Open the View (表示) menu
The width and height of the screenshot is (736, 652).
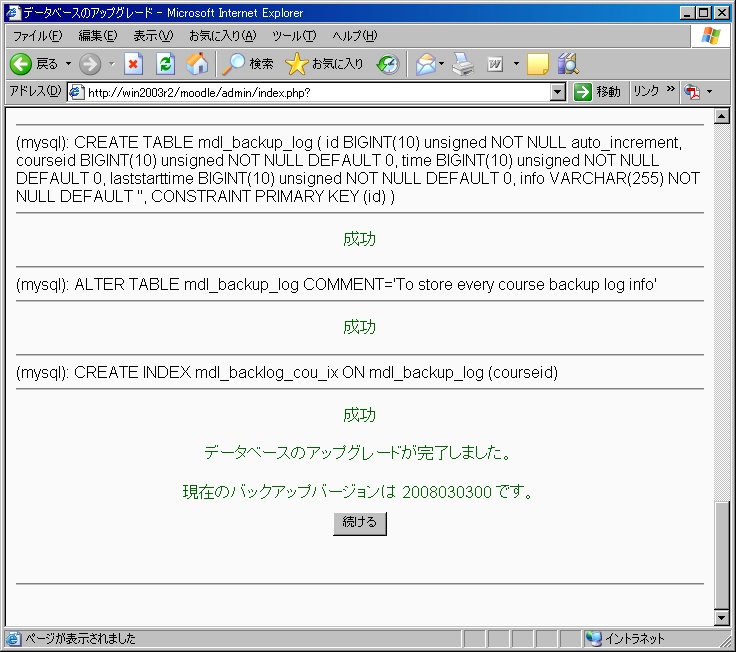(153, 36)
